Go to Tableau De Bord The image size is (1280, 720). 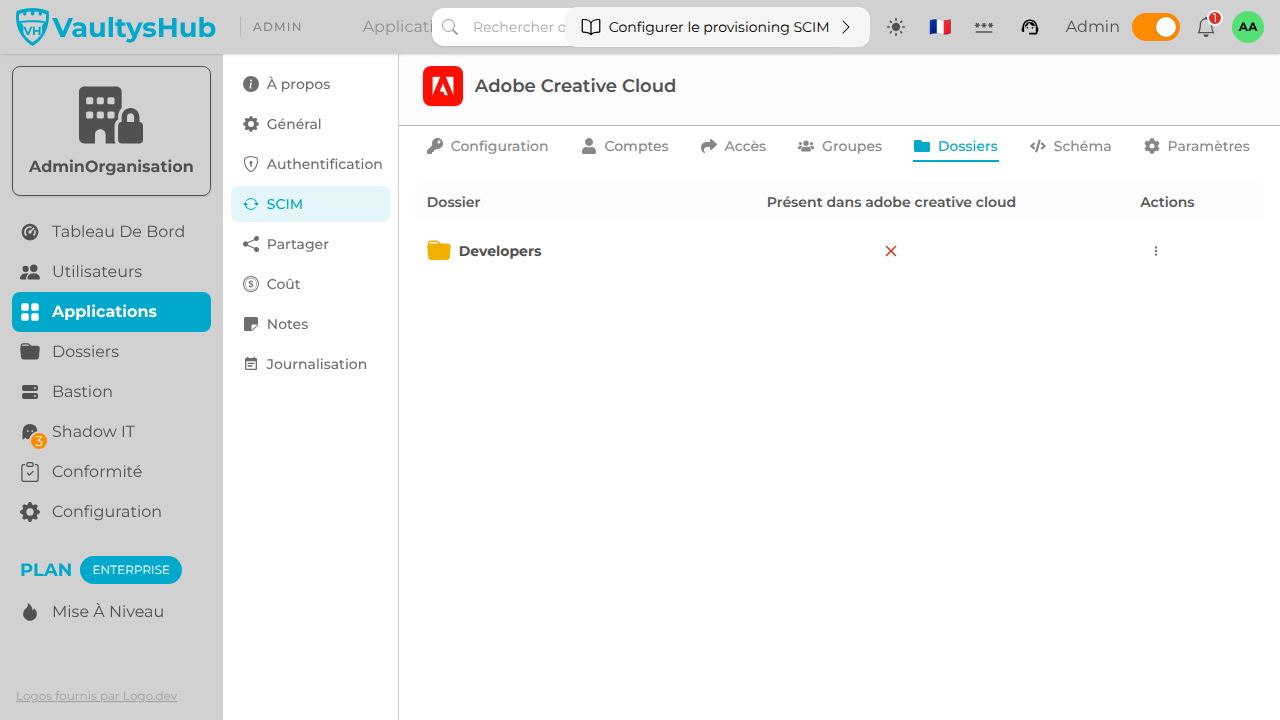pyautogui.click(x=111, y=232)
